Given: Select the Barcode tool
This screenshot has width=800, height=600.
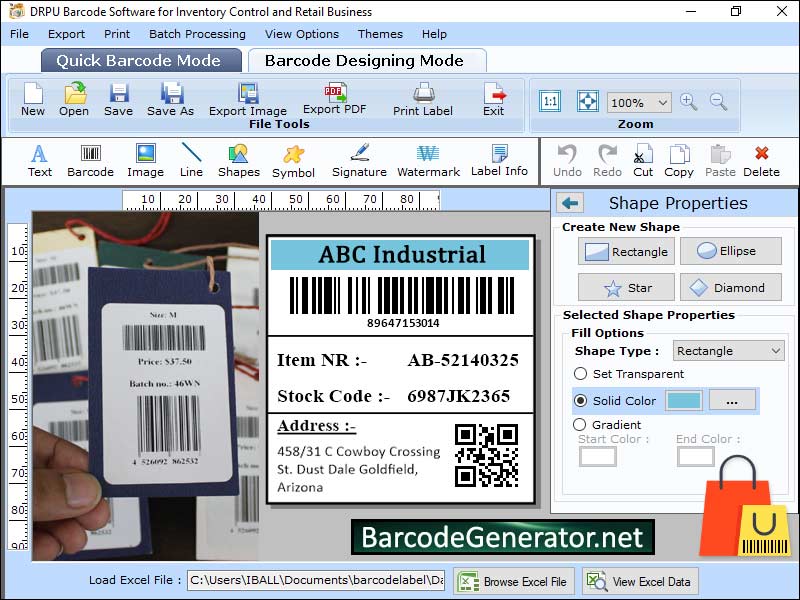Looking at the screenshot, I should coord(90,161).
